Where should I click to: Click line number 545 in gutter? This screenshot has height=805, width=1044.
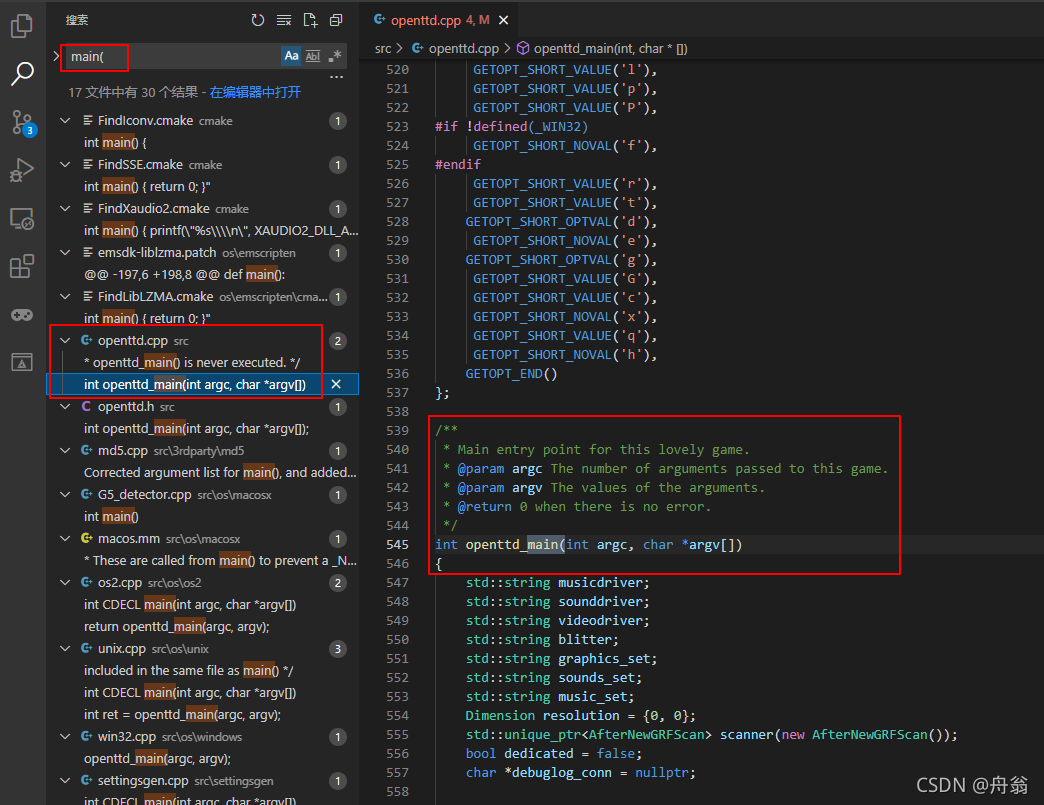397,545
